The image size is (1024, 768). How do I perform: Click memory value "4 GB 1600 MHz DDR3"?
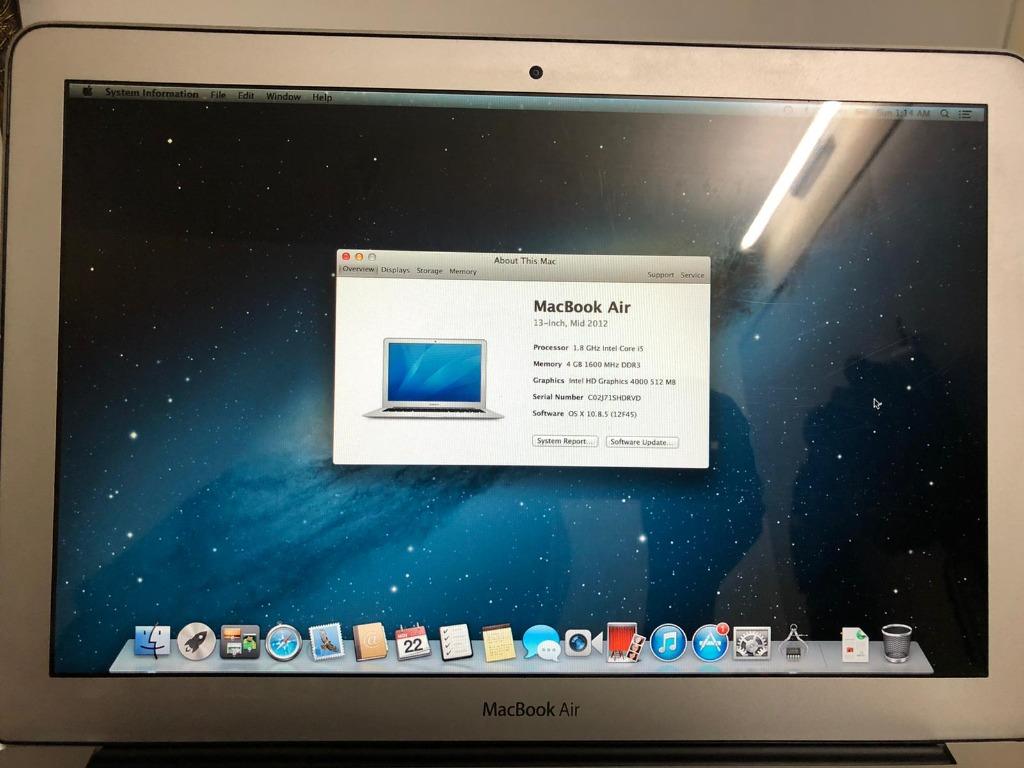pos(603,364)
